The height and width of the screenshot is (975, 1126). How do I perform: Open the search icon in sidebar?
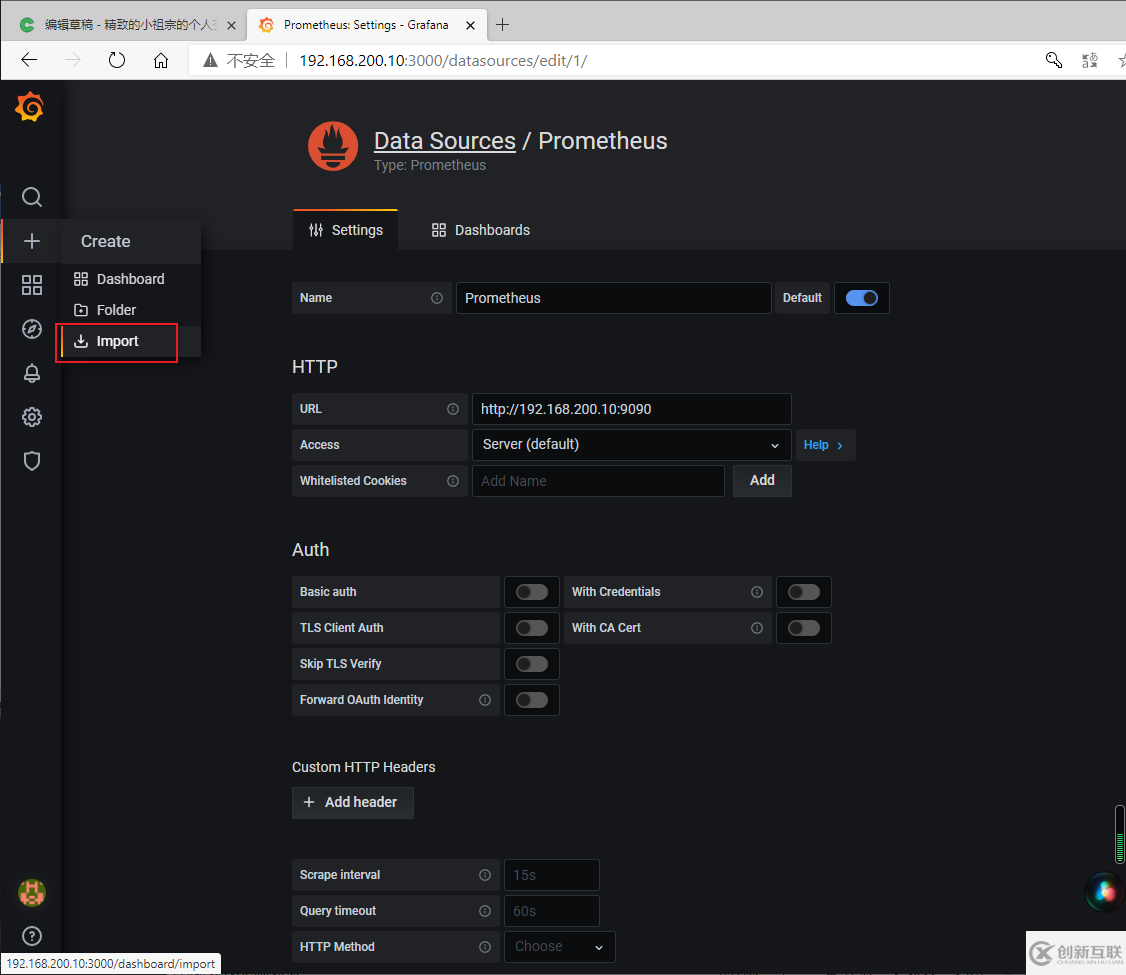coord(32,197)
